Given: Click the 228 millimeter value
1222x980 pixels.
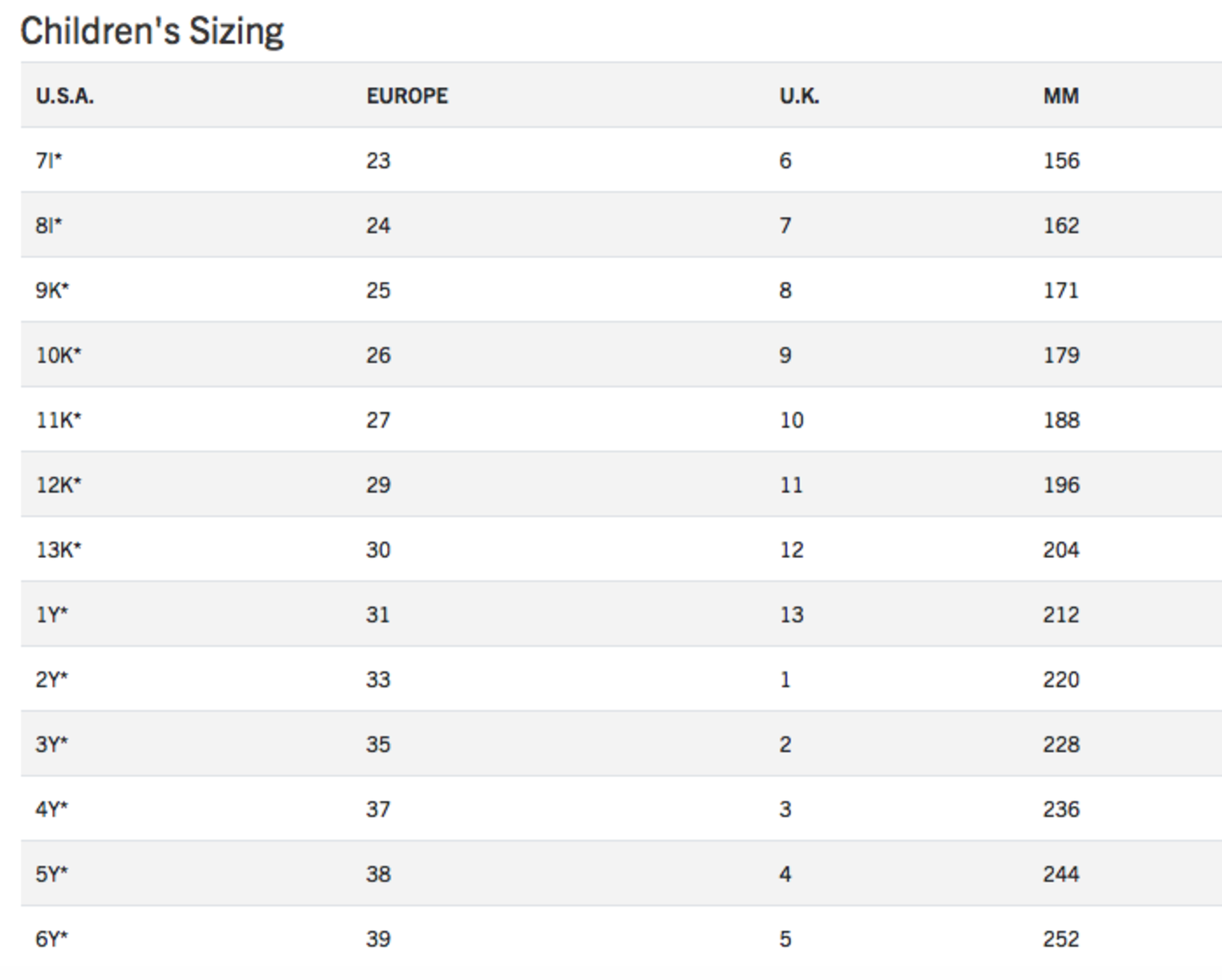Looking at the screenshot, I should (1061, 744).
